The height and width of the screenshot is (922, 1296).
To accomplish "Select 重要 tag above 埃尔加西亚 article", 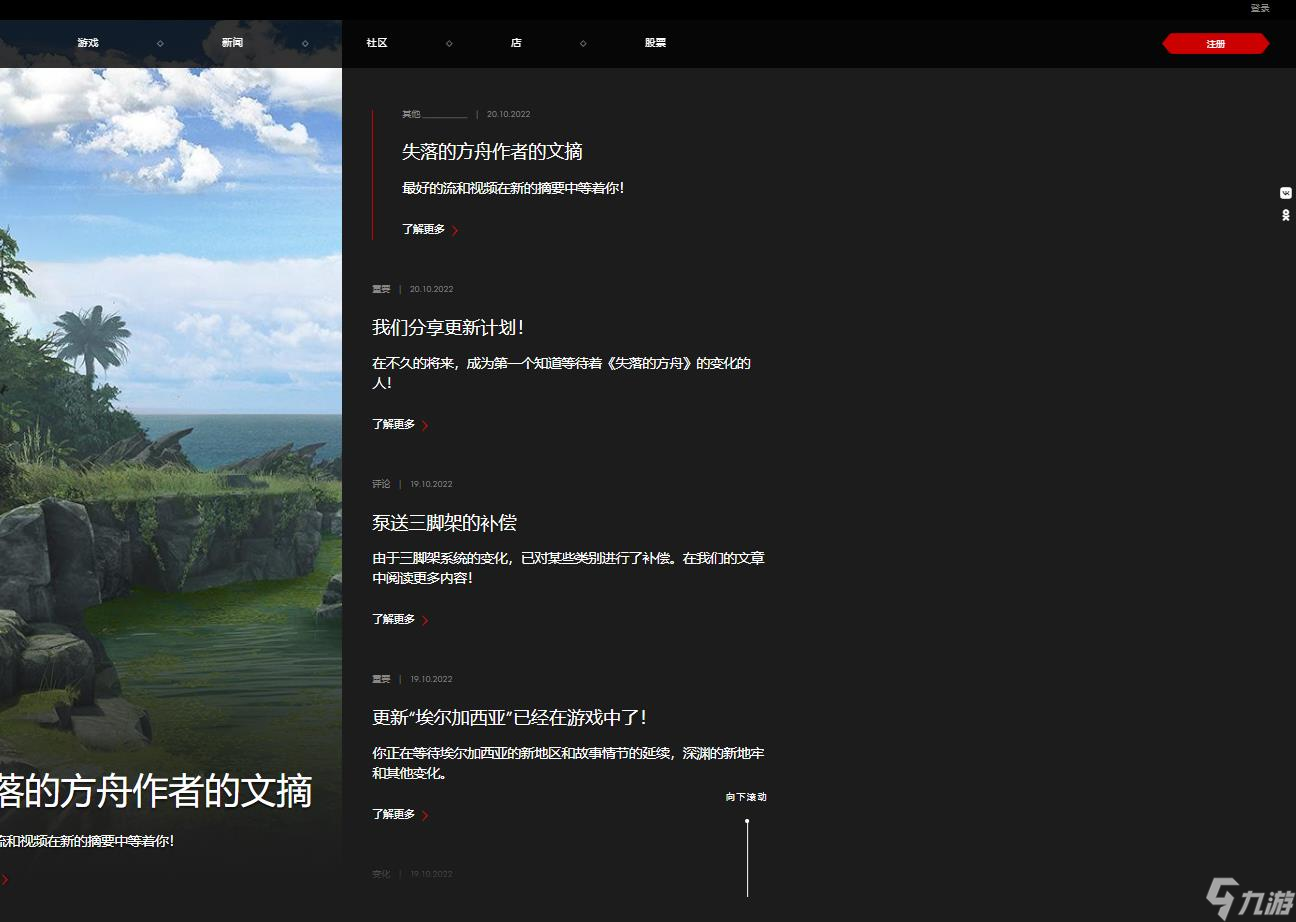I will [x=381, y=679].
